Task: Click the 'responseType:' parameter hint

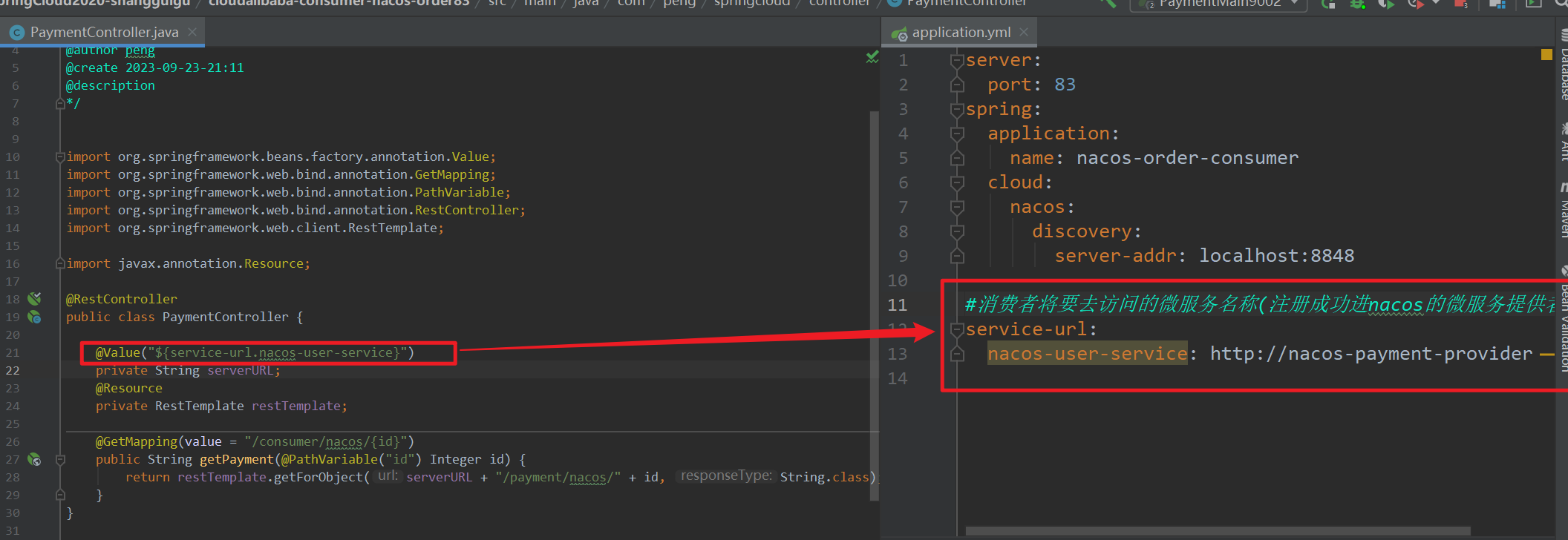Action: pyautogui.click(x=726, y=476)
